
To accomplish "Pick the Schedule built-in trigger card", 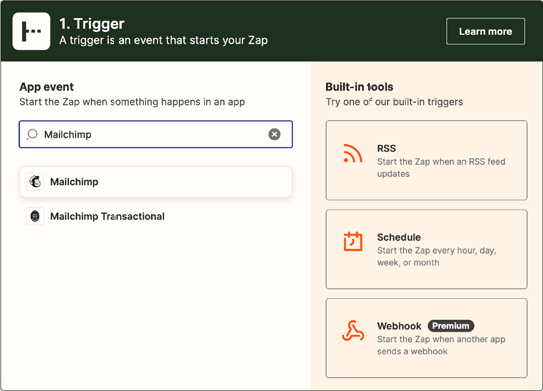I will click(x=427, y=249).
